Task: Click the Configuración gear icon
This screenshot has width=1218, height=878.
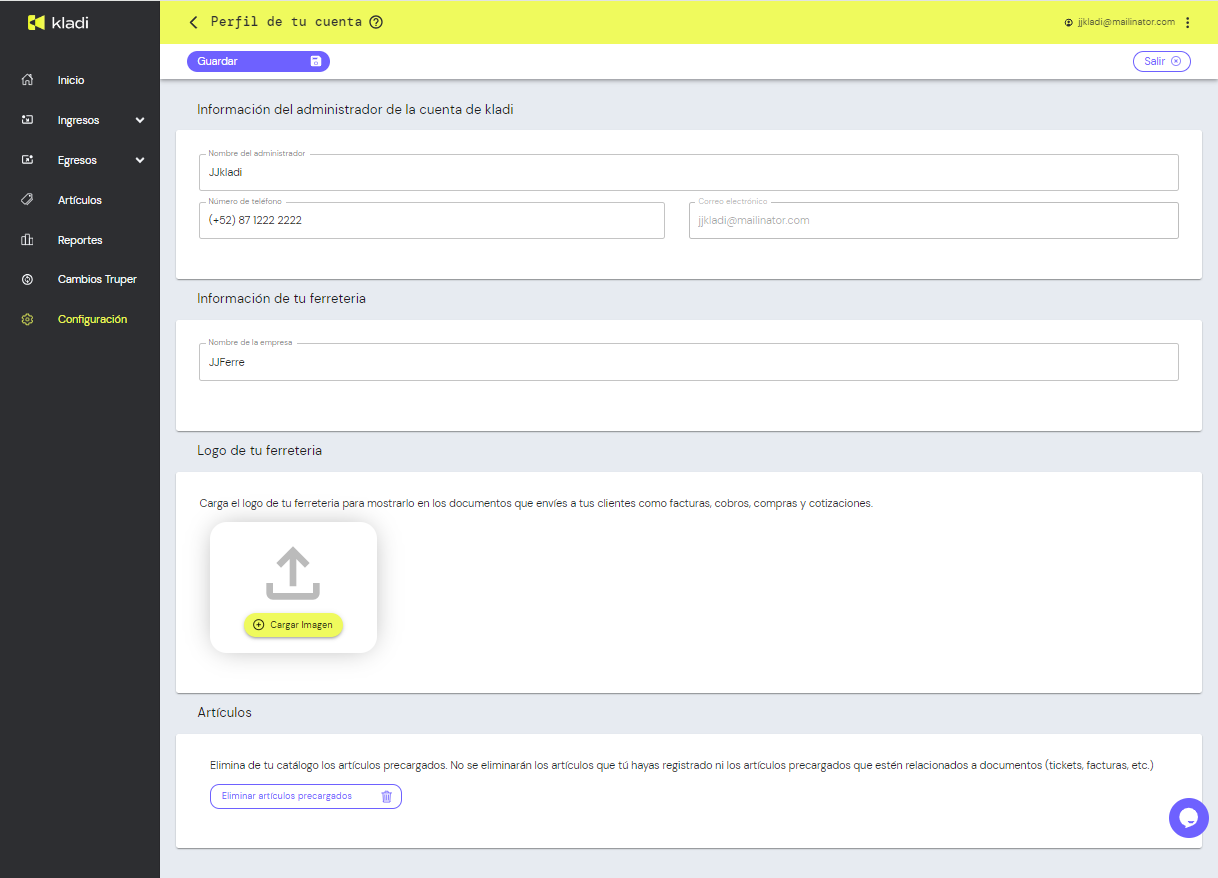Action: point(28,320)
